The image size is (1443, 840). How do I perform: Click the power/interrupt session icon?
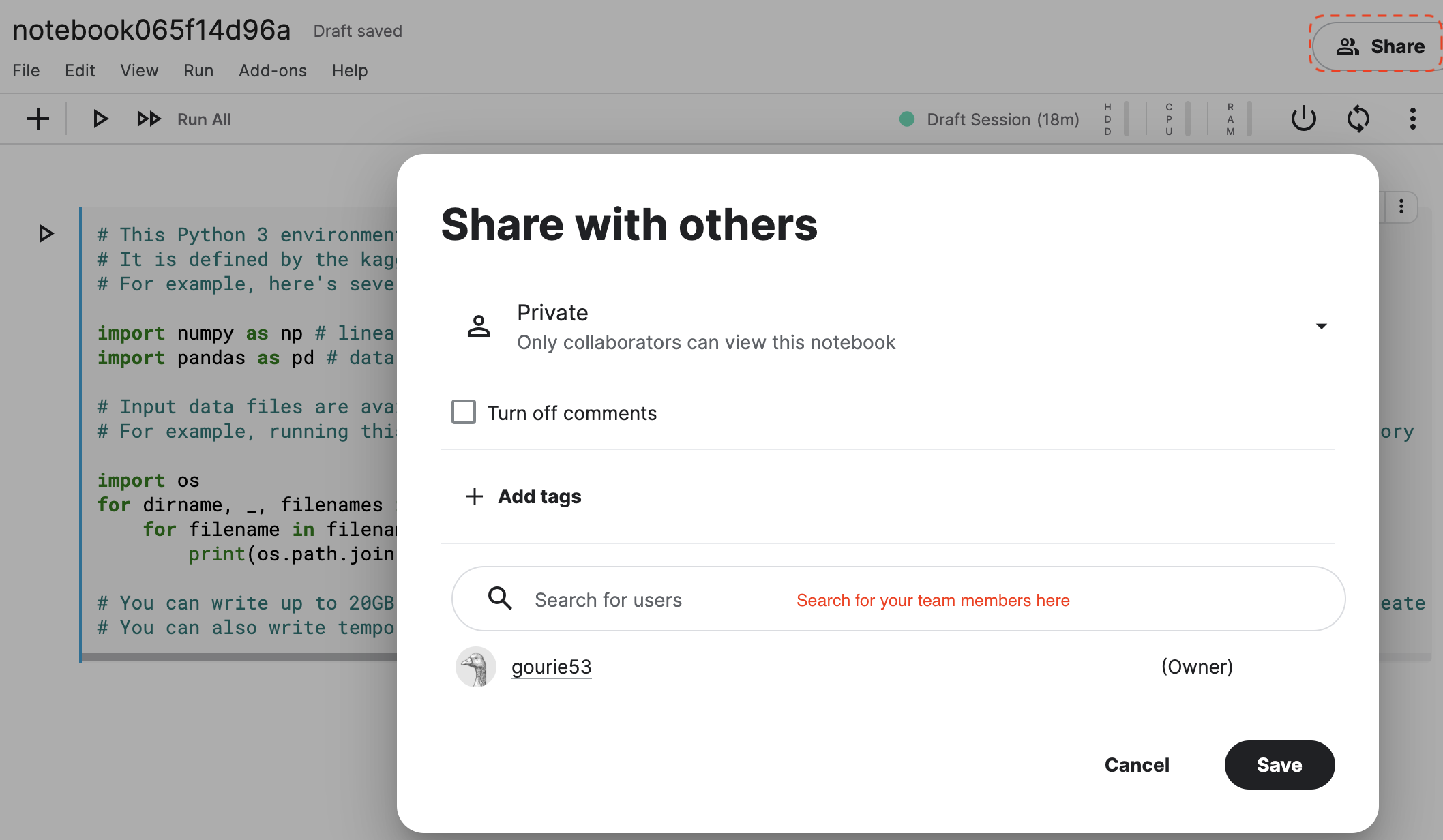pos(1305,119)
